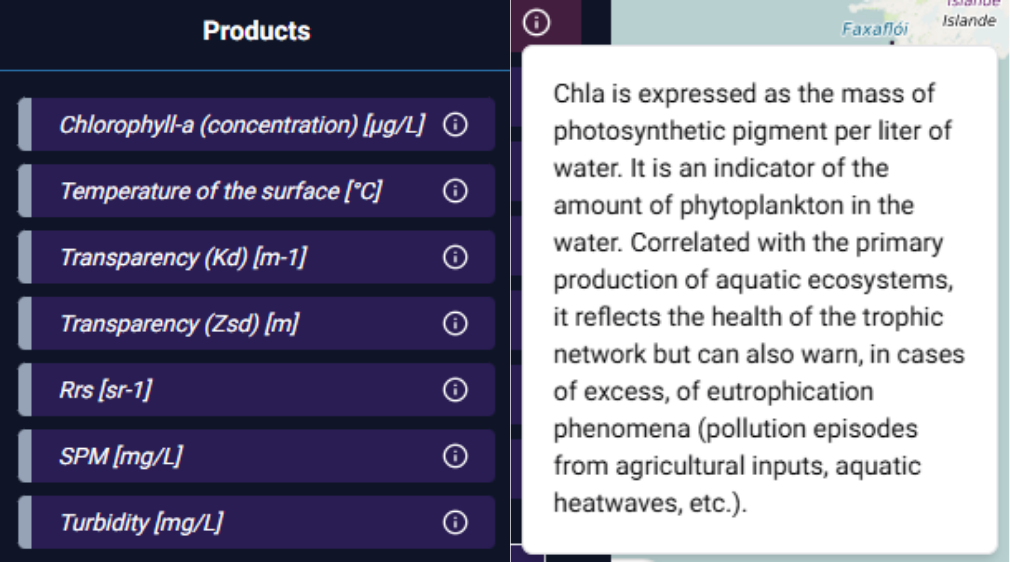
Task: Click info icon next to Transparency (Zsd)
Action: pyautogui.click(x=455, y=324)
